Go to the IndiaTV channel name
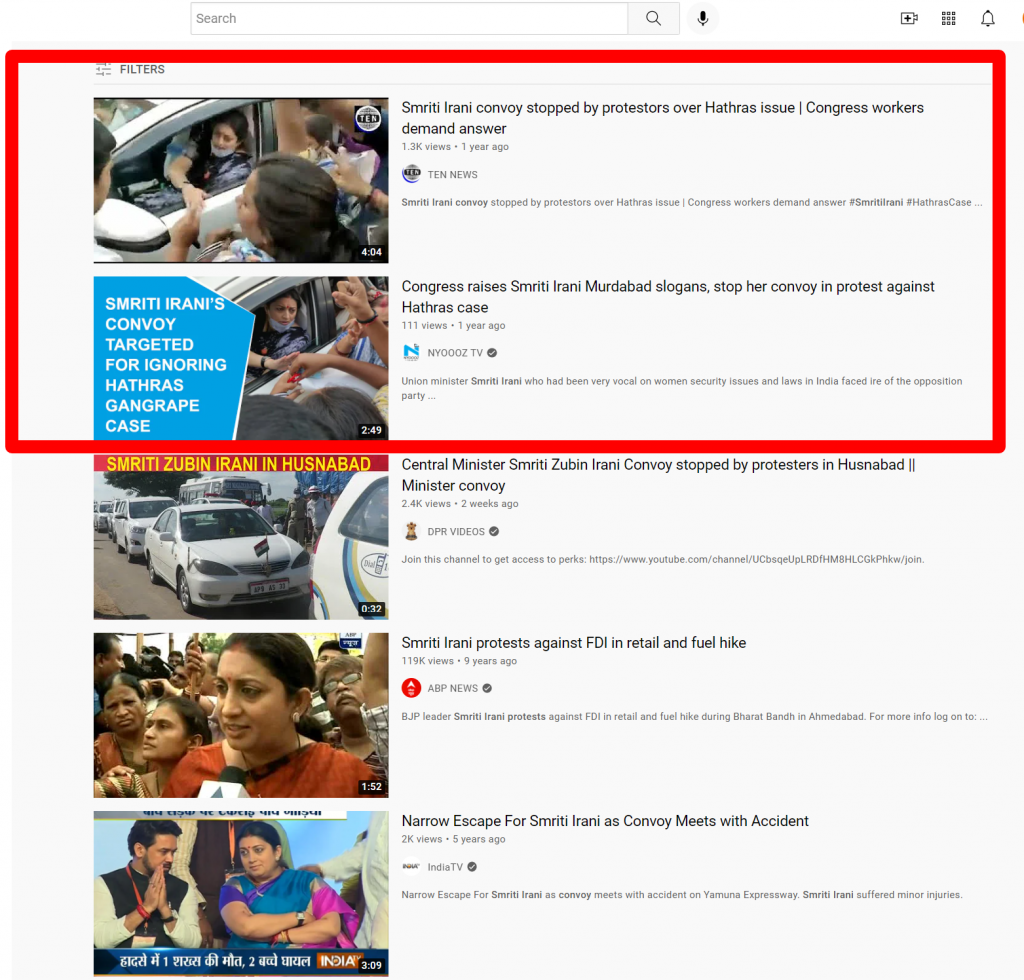Screen dimensions: 1024x980 click(x=445, y=867)
